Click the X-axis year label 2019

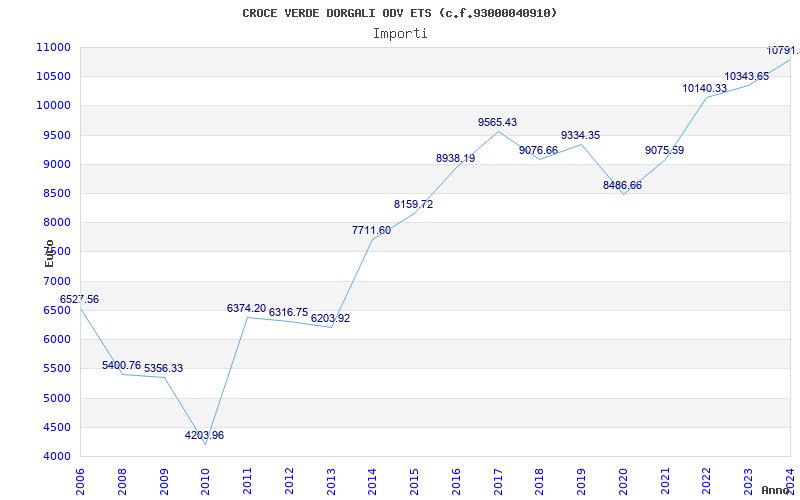click(582, 482)
